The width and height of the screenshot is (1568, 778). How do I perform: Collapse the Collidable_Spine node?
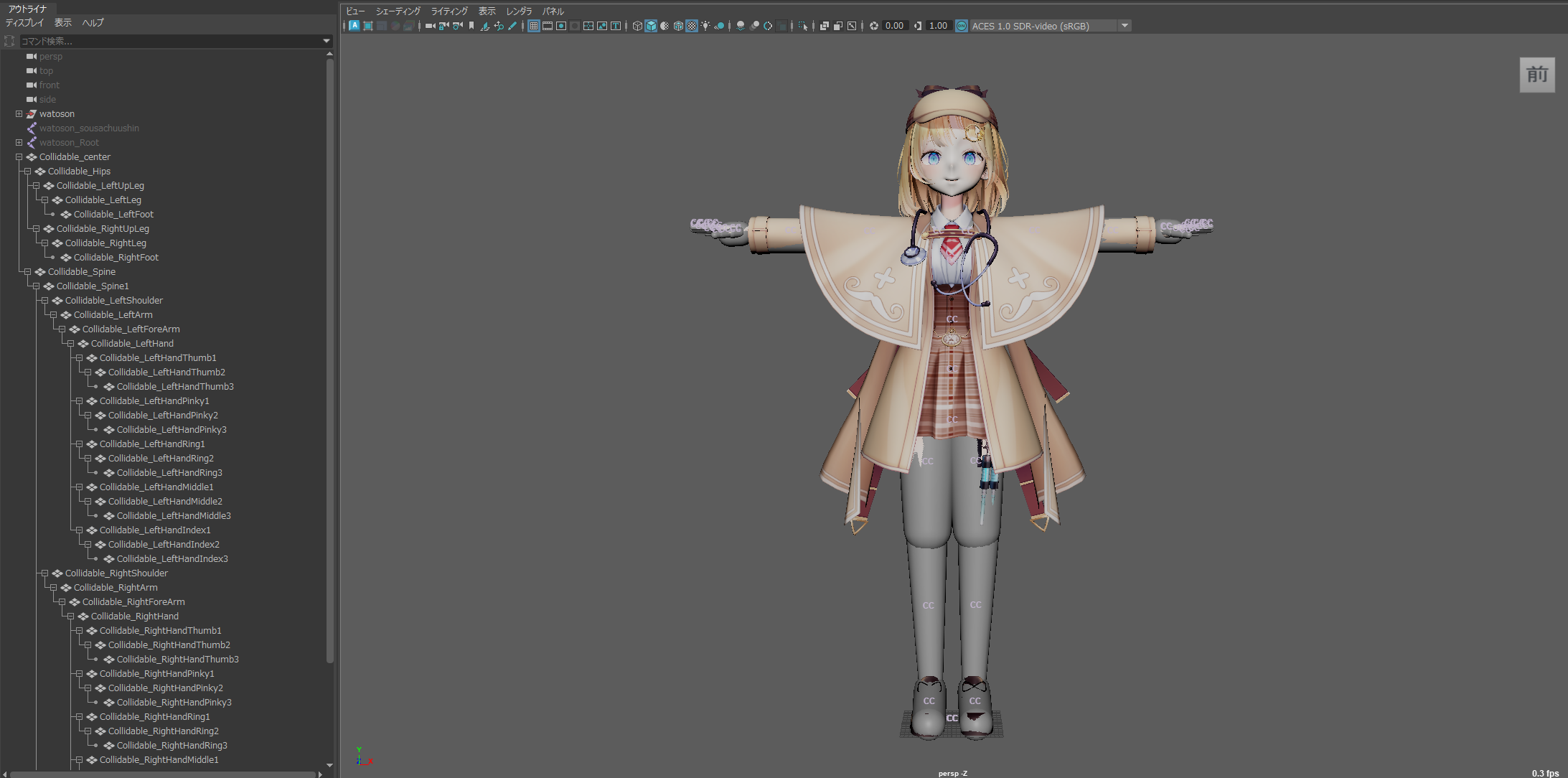(27, 271)
